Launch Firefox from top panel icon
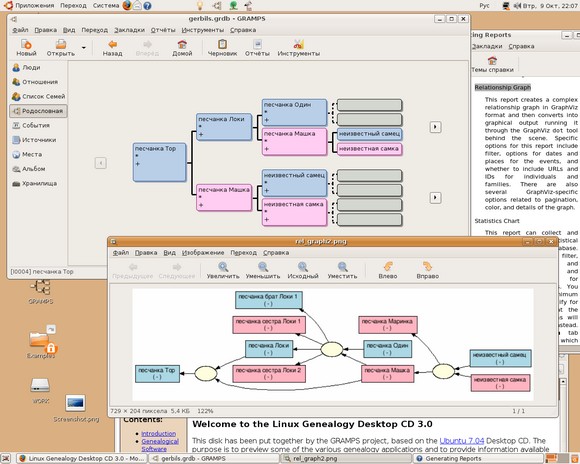This screenshot has width=580, height=464. 127,6
